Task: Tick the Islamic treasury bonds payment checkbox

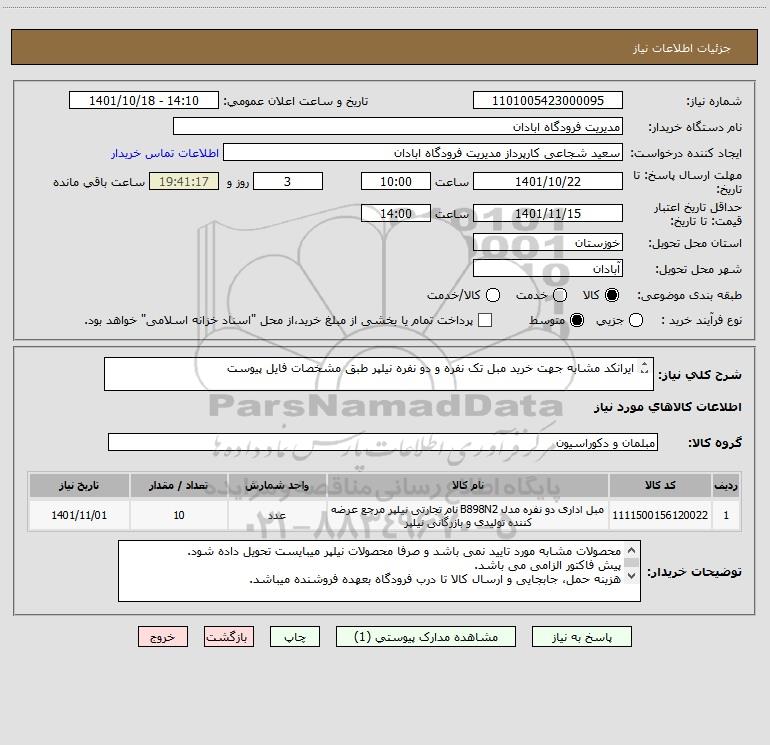Action: pos(485,320)
